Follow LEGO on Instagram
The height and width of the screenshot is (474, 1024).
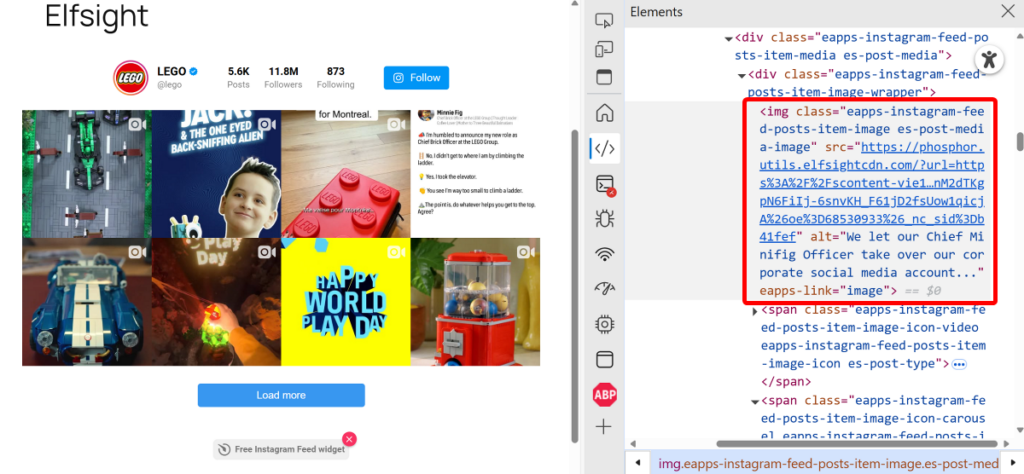tap(416, 78)
